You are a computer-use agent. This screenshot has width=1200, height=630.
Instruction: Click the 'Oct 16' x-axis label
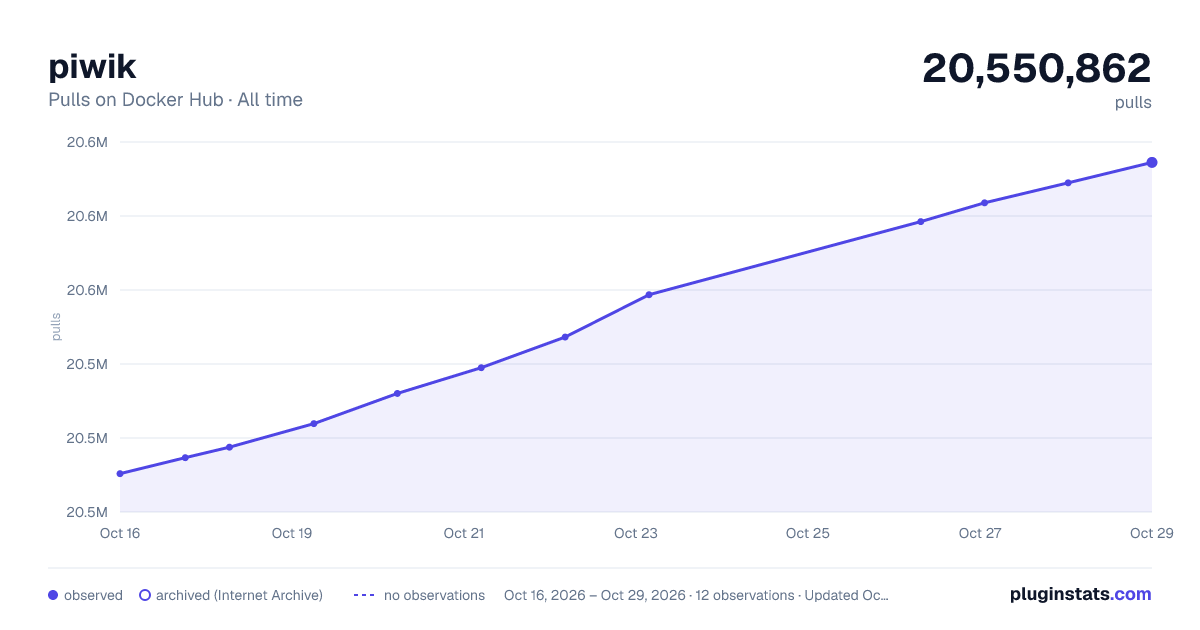point(120,533)
